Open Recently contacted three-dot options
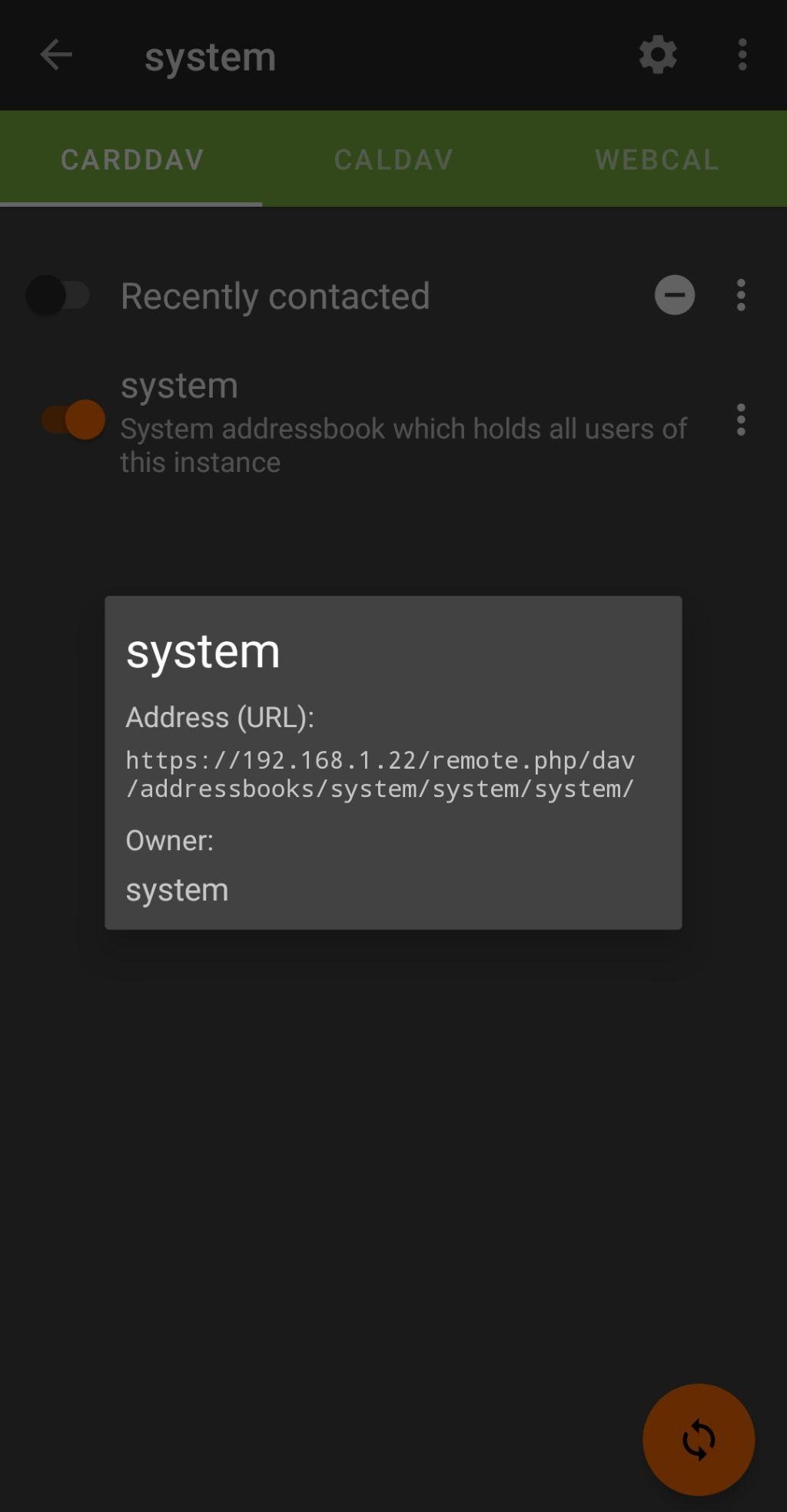The image size is (787, 1512). click(x=741, y=295)
